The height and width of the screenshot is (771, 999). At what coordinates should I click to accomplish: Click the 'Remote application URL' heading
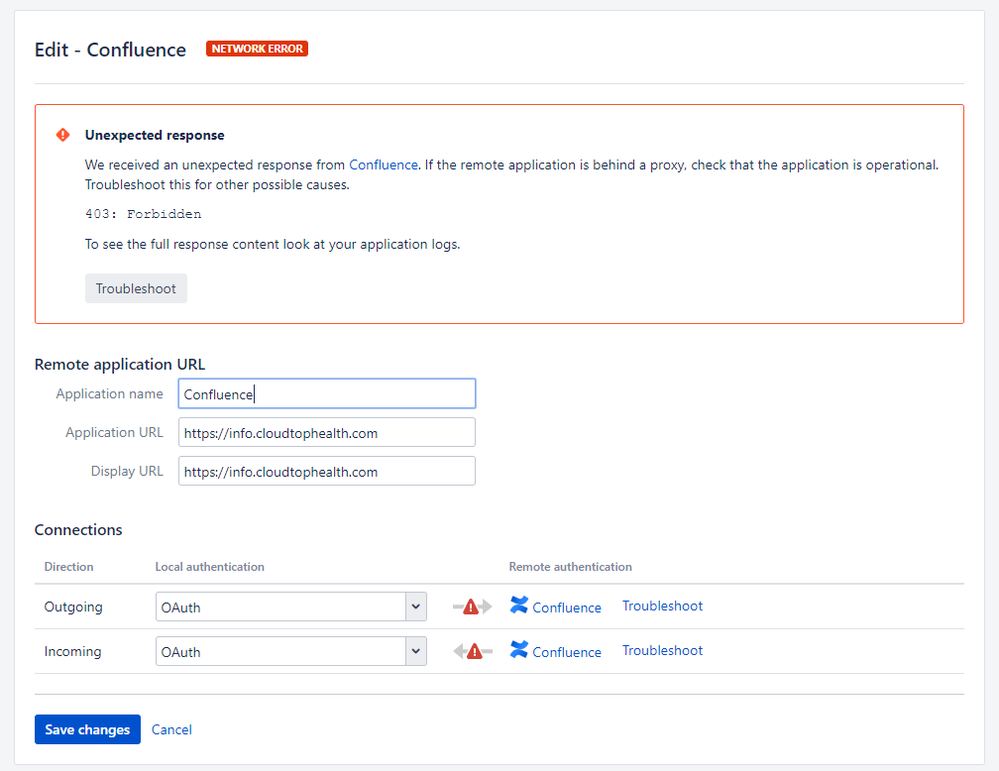pyautogui.click(x=120, y=364)
